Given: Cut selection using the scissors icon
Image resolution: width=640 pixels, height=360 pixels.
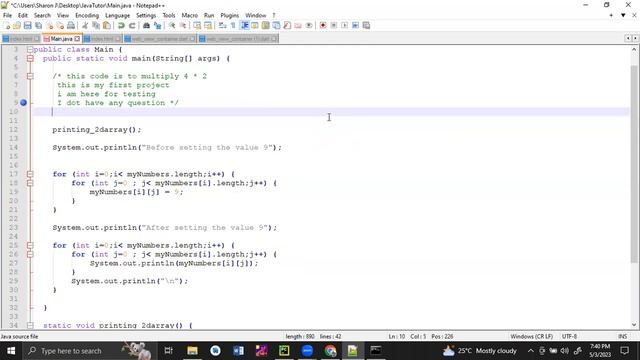Looking at the screenshot, I should point(85,25).
